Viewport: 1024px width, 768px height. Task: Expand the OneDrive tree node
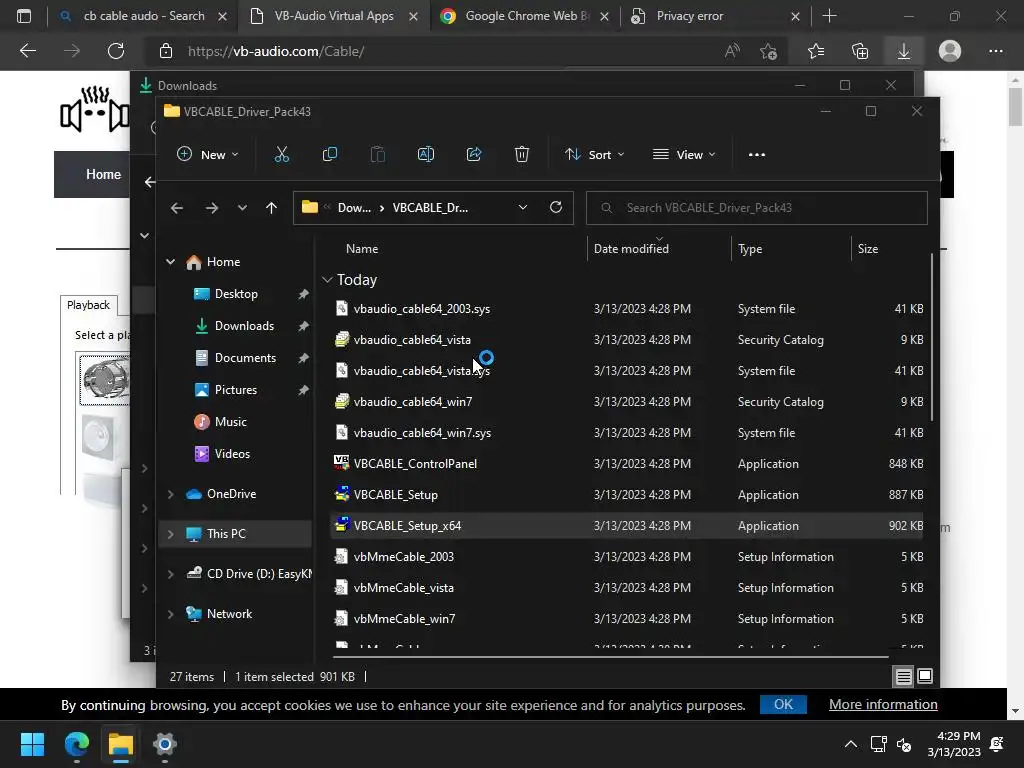coord(170,494)
